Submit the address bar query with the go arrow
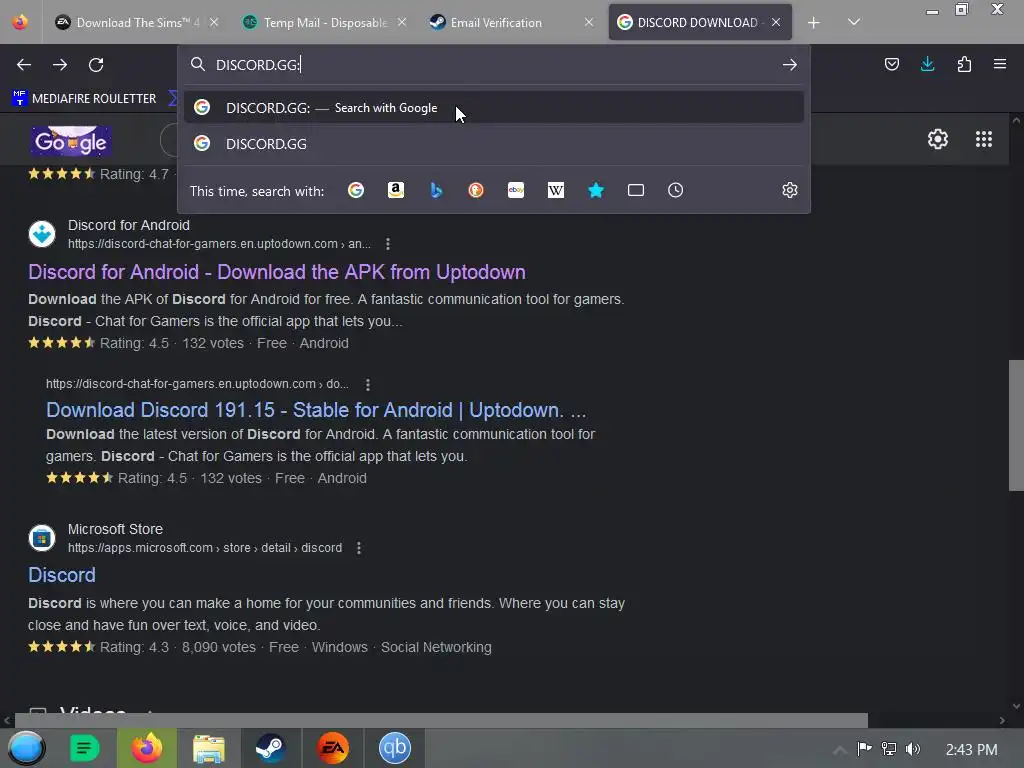This screenshot has height=768, width=1024. pos(790,65)
